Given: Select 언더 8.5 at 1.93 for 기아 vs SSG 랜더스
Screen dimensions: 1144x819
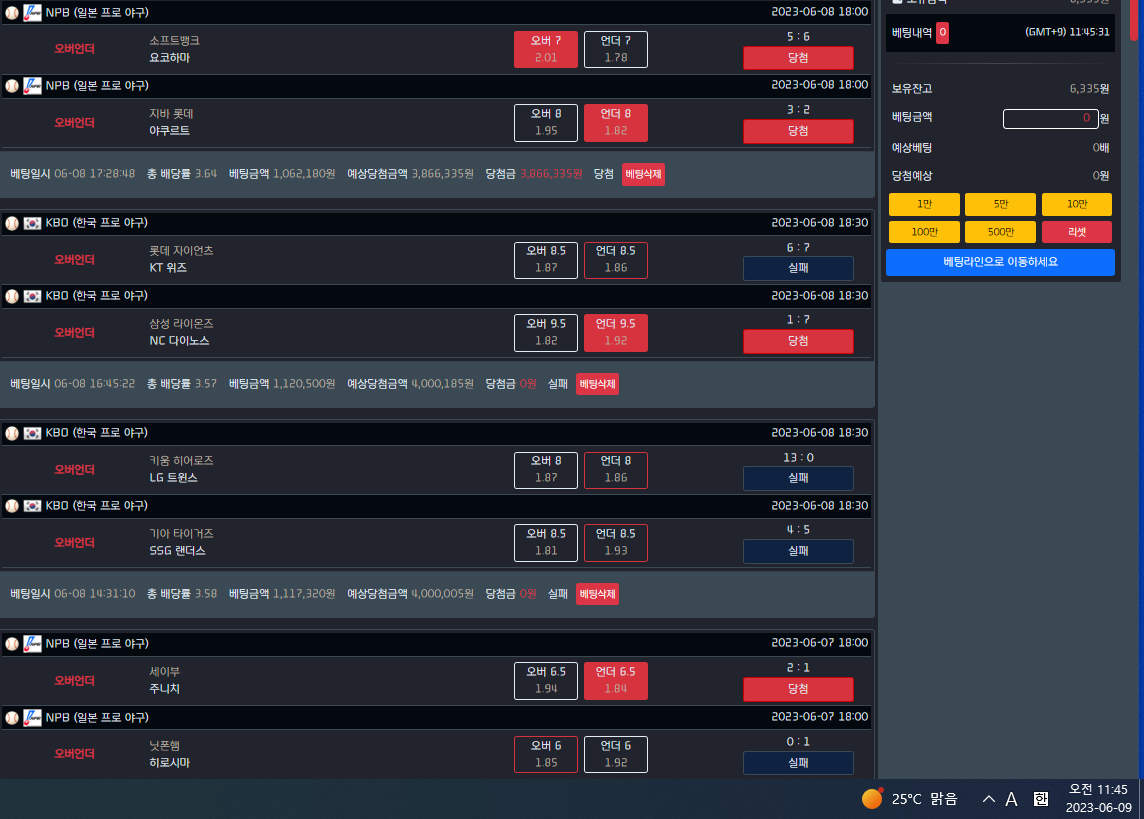Looking at the screenshot, I should (616, 543).
